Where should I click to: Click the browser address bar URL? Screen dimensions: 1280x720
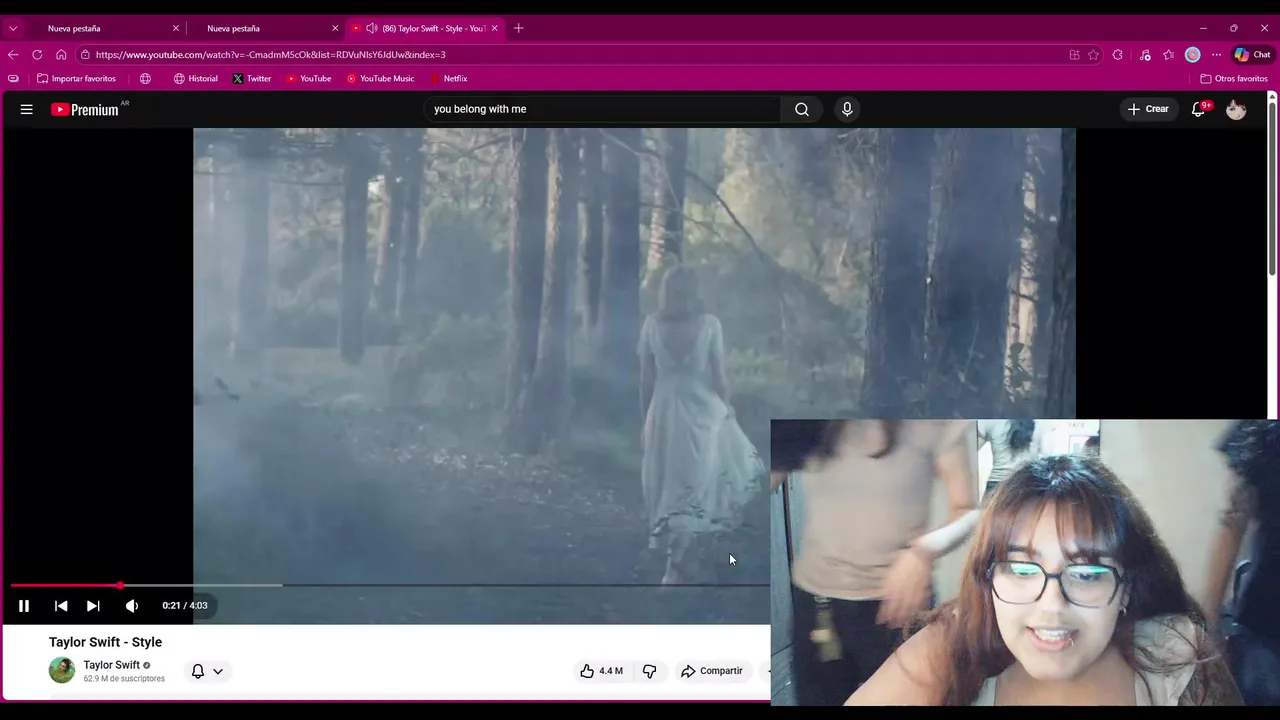[270, 55]
